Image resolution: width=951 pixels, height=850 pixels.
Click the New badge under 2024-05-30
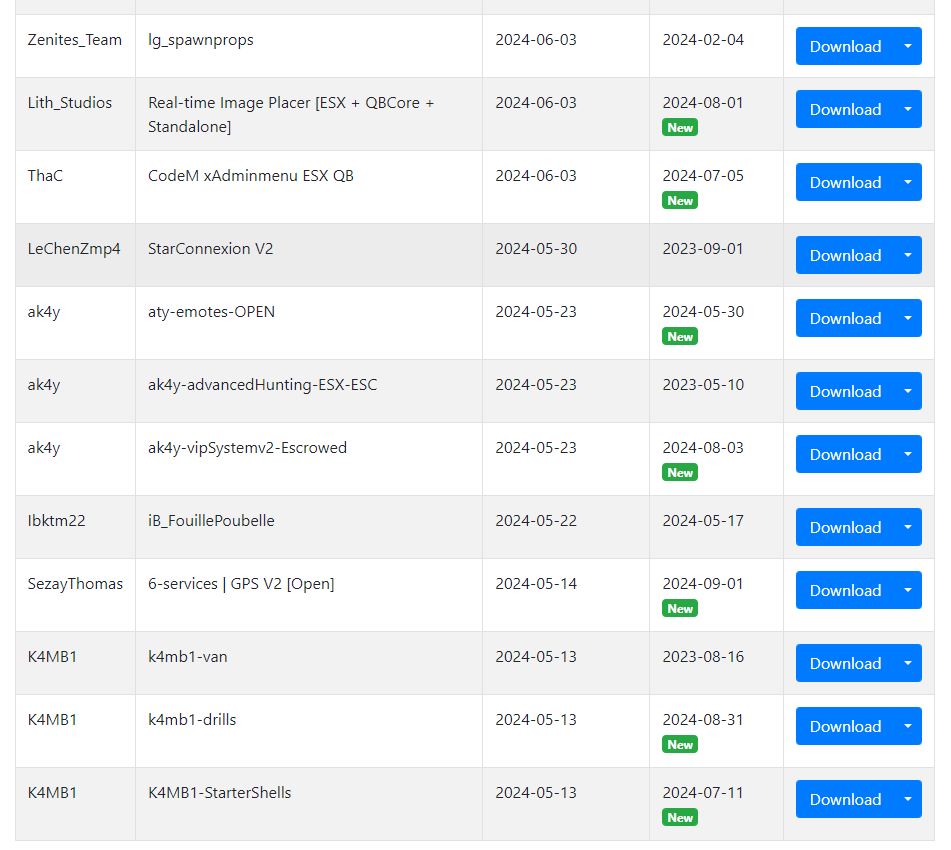(x=680, y=336)
